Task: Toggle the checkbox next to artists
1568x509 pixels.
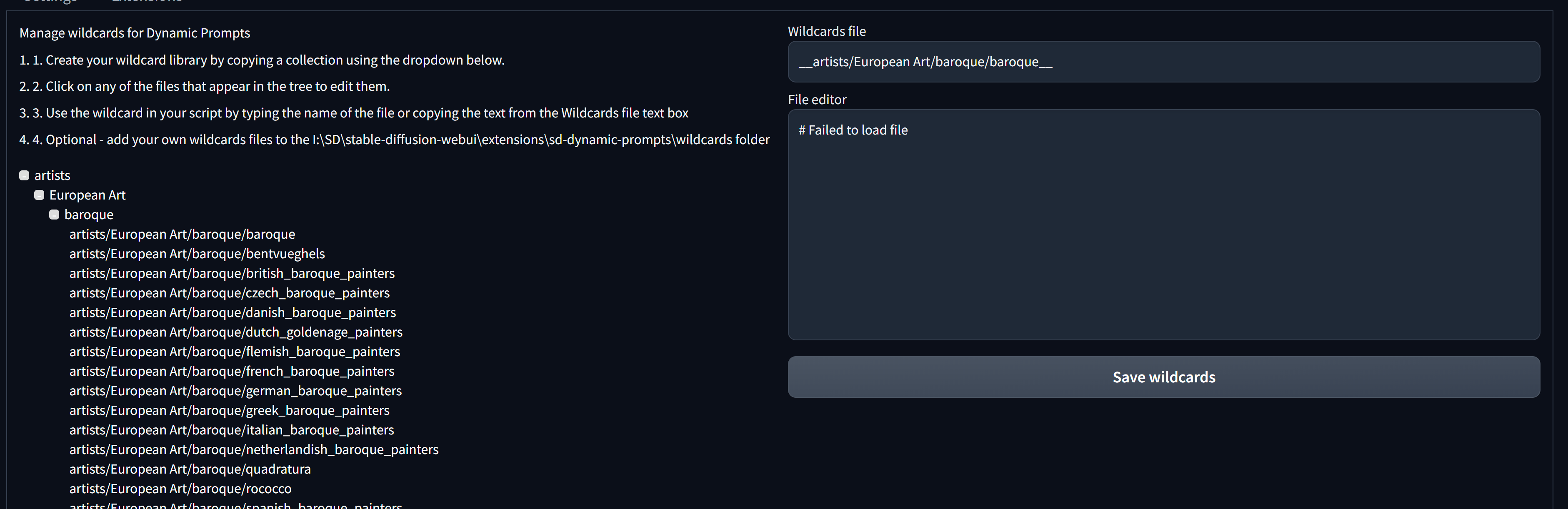Action: (24, 175)
